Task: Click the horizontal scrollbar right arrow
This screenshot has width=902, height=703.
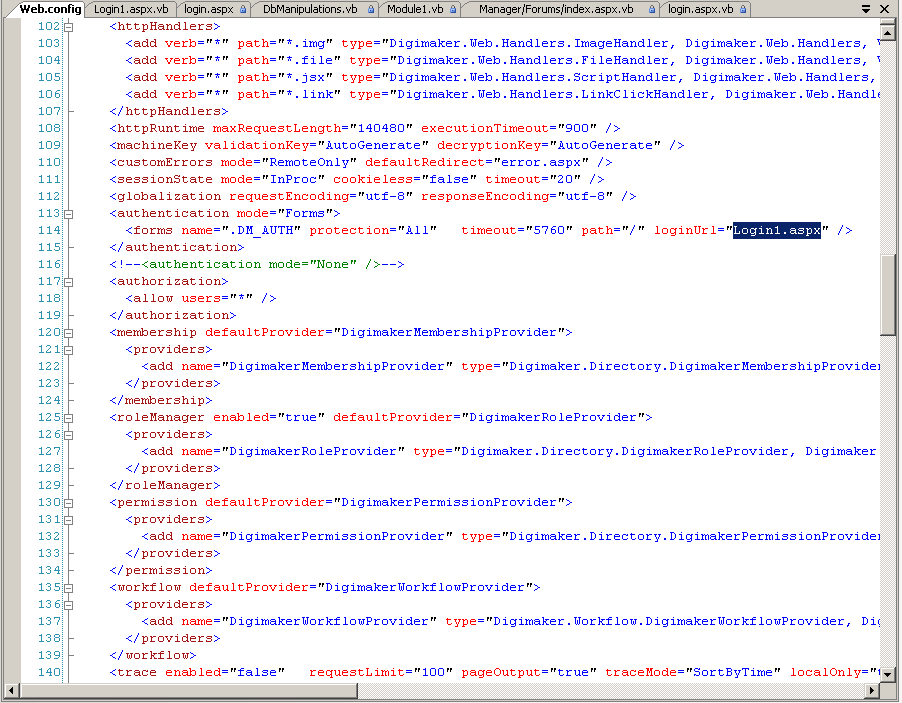Action: [872, 690]
